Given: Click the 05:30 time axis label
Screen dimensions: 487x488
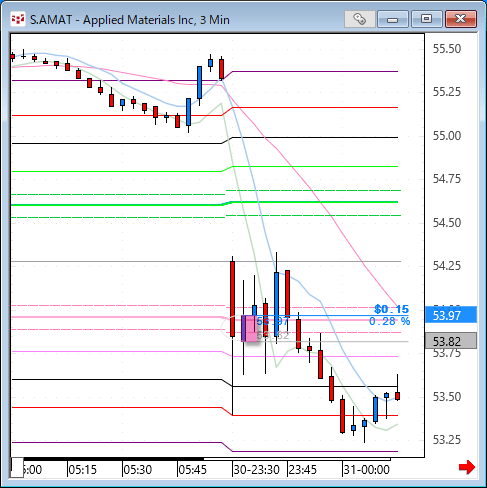Looking at the screenshot, I should (137, 470).
